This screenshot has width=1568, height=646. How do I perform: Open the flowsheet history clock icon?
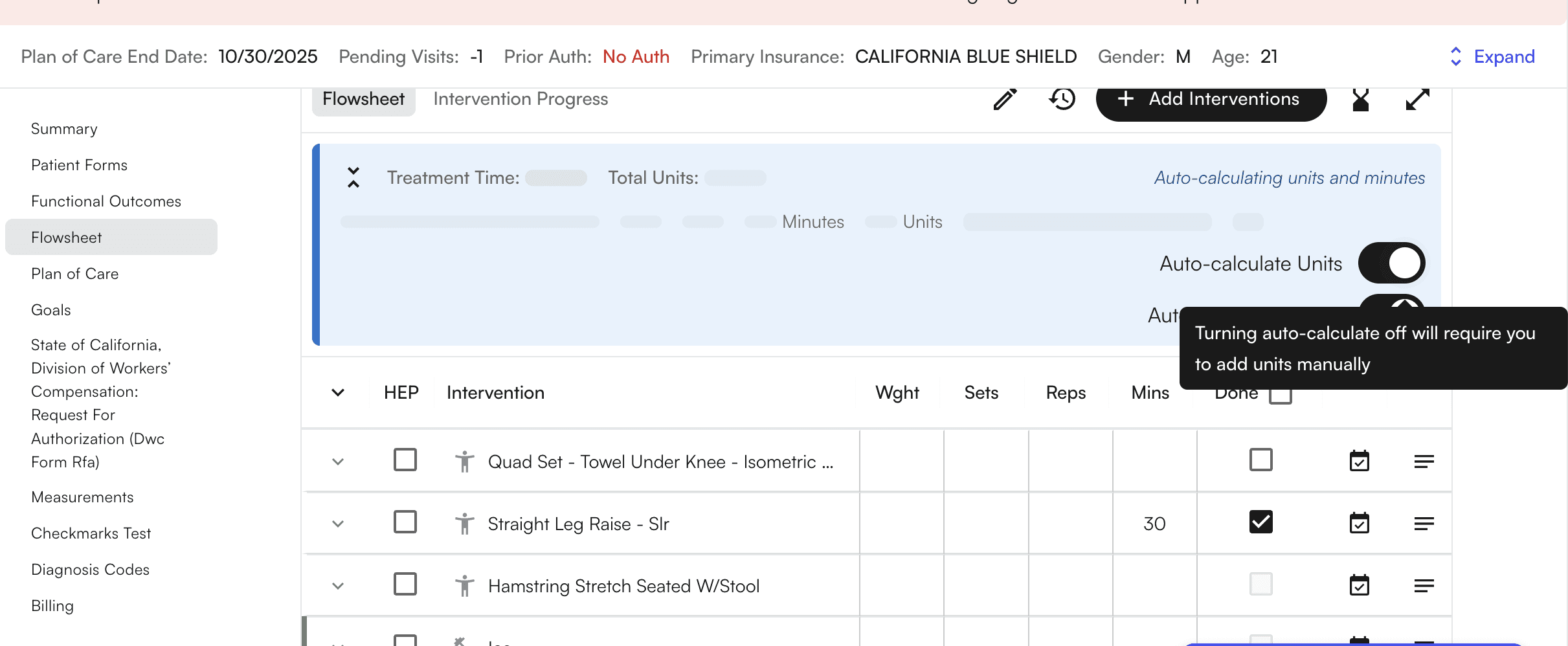(1062, 99)
